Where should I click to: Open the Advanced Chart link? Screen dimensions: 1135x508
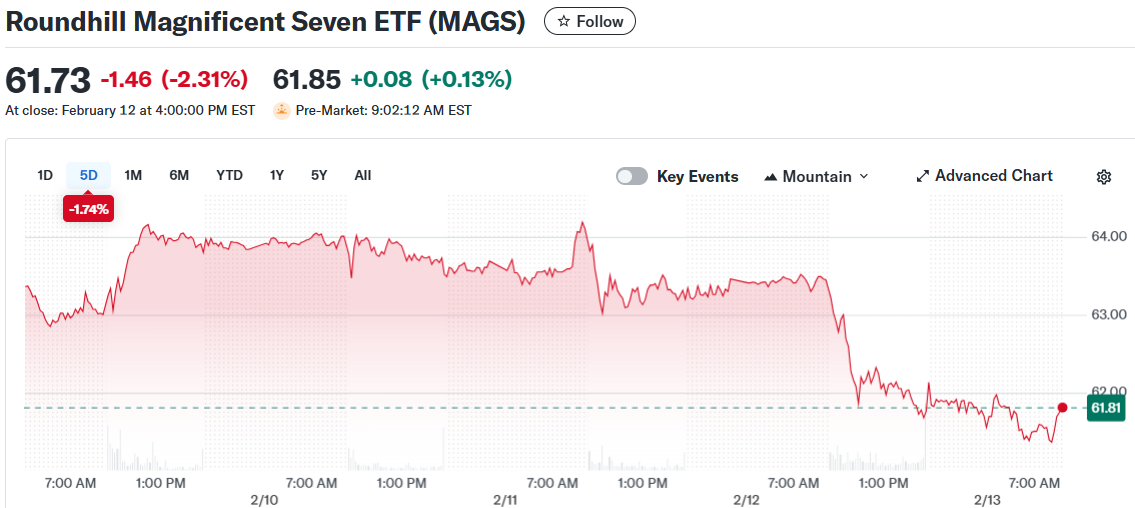click(993, 176)
